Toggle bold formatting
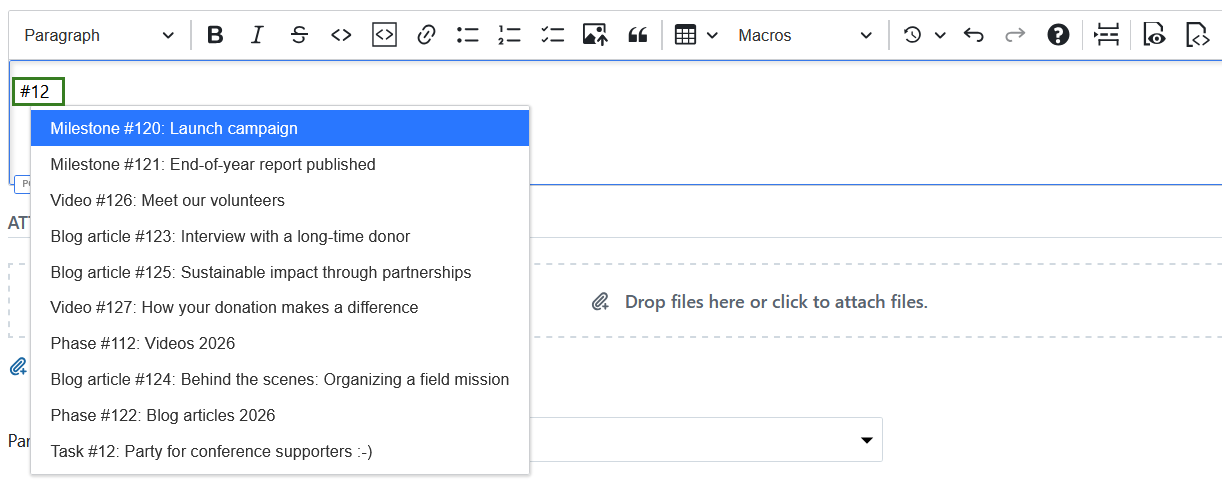This screenshot has width=1222, height=485. [x=215, y=35]
